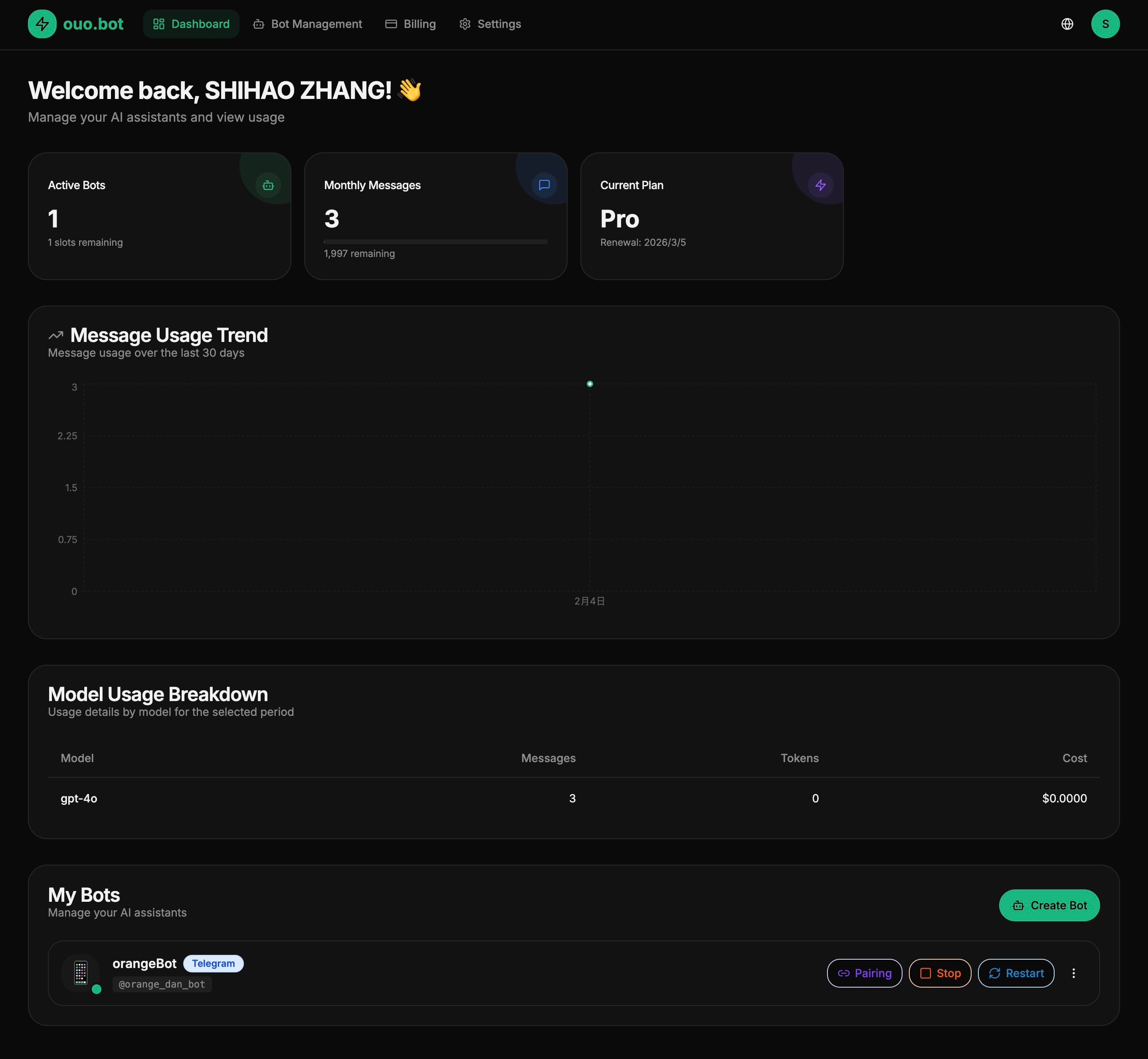This screenshot has height=1059, width=1148.
Task: Open the language globe selector
Action: [1067, 24]
